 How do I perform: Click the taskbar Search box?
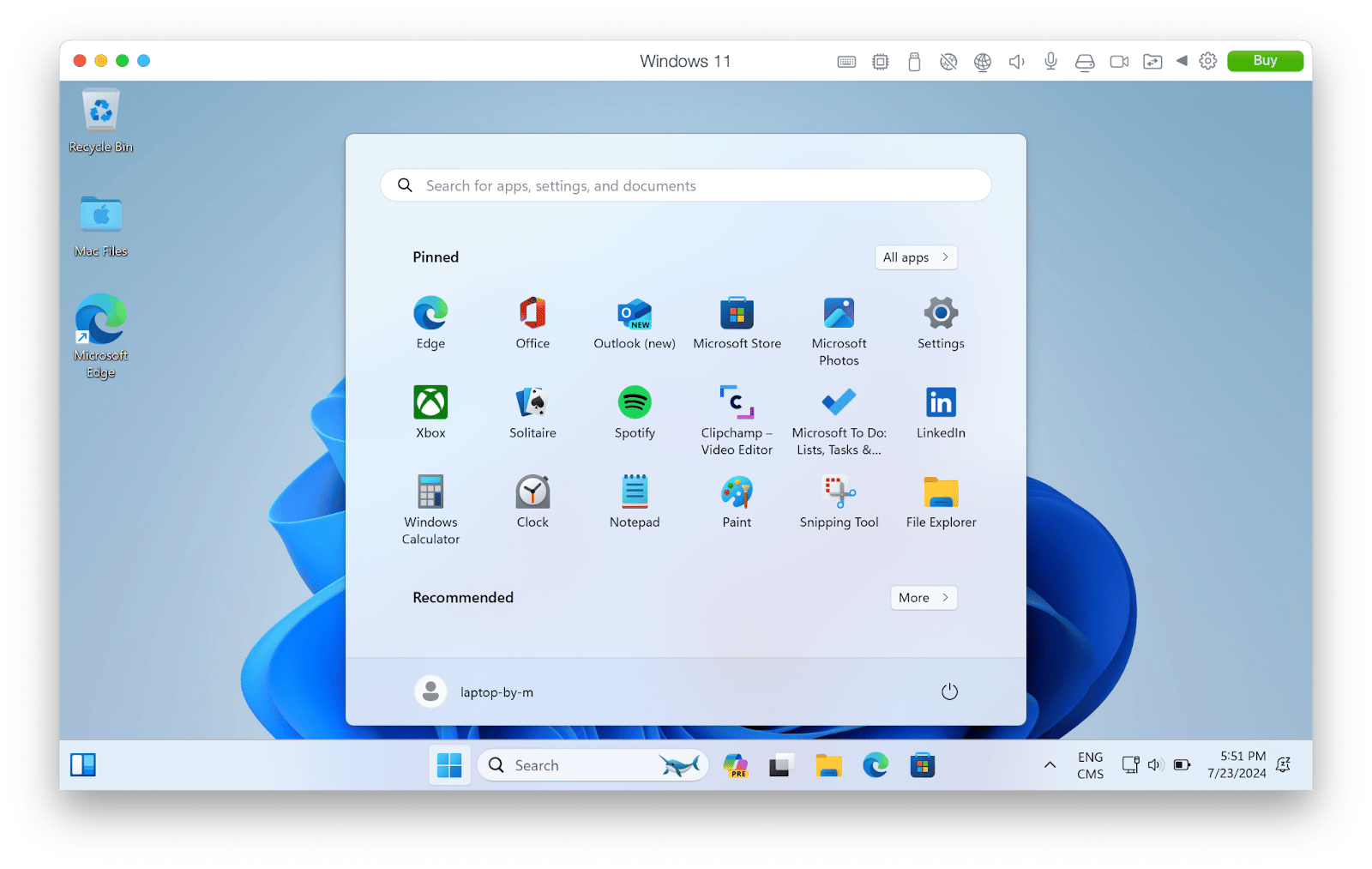593,765
